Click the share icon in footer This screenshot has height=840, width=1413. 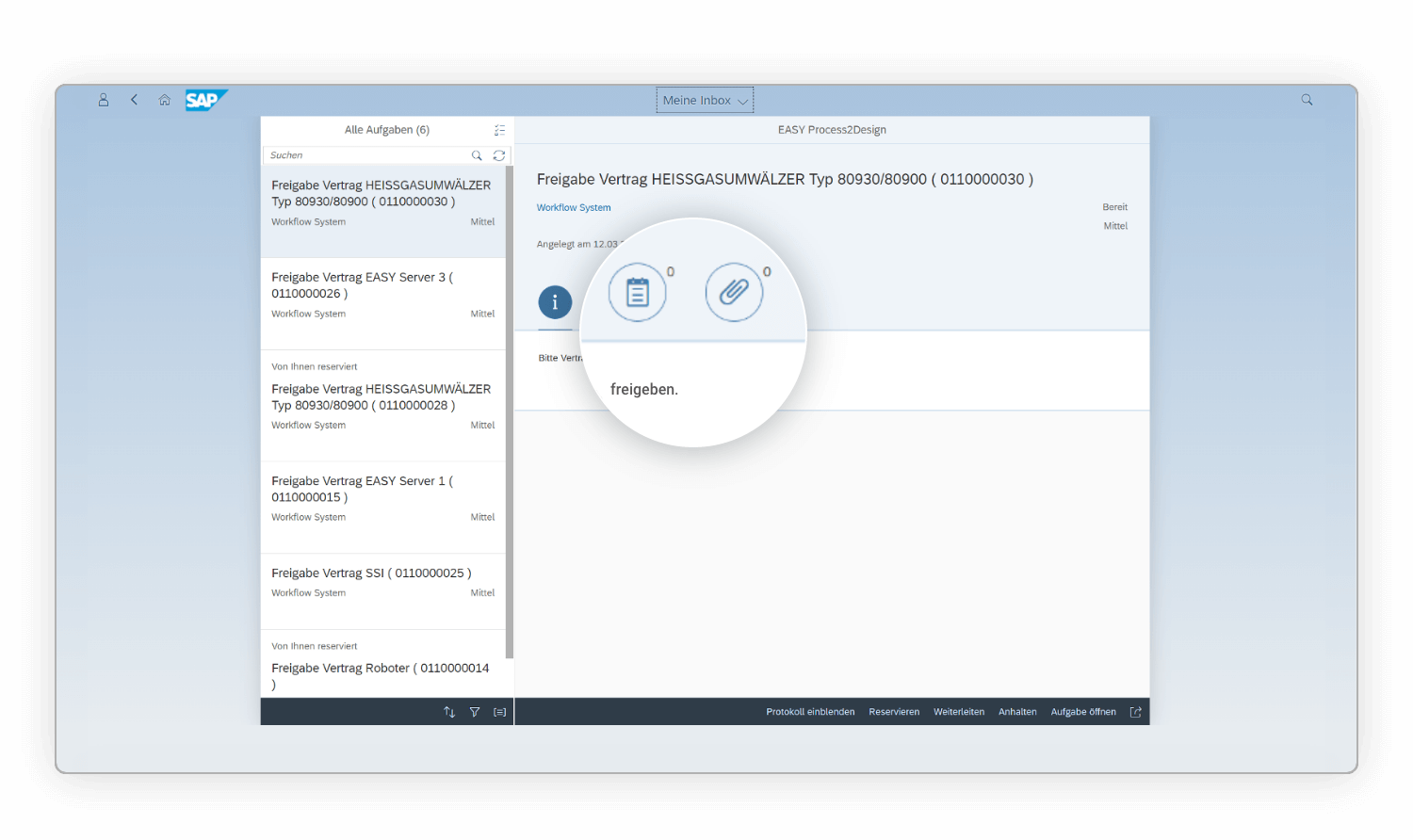coord(1136,712)
